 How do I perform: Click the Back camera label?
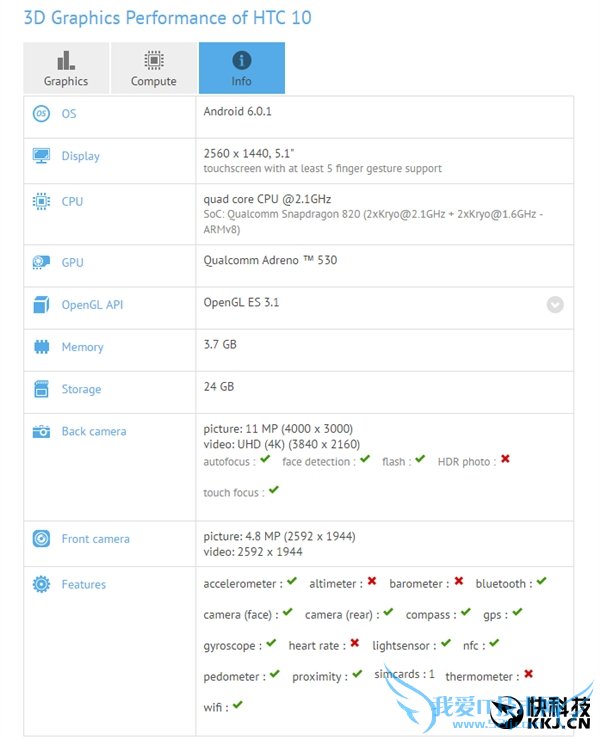(x=94, y=432)
